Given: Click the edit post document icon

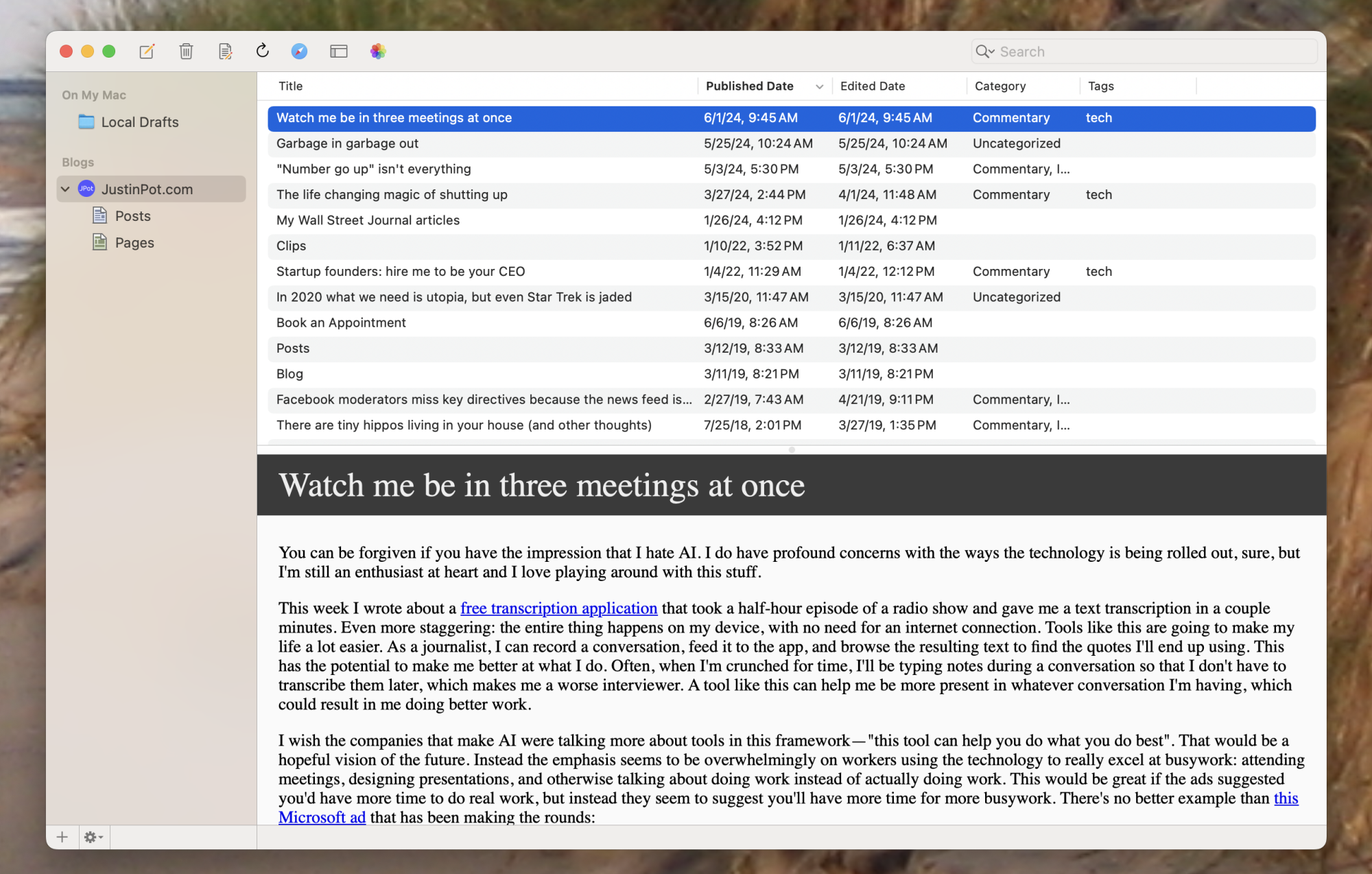Looking at the screenshot, I should pyautogui.click(x=225, y=51).
